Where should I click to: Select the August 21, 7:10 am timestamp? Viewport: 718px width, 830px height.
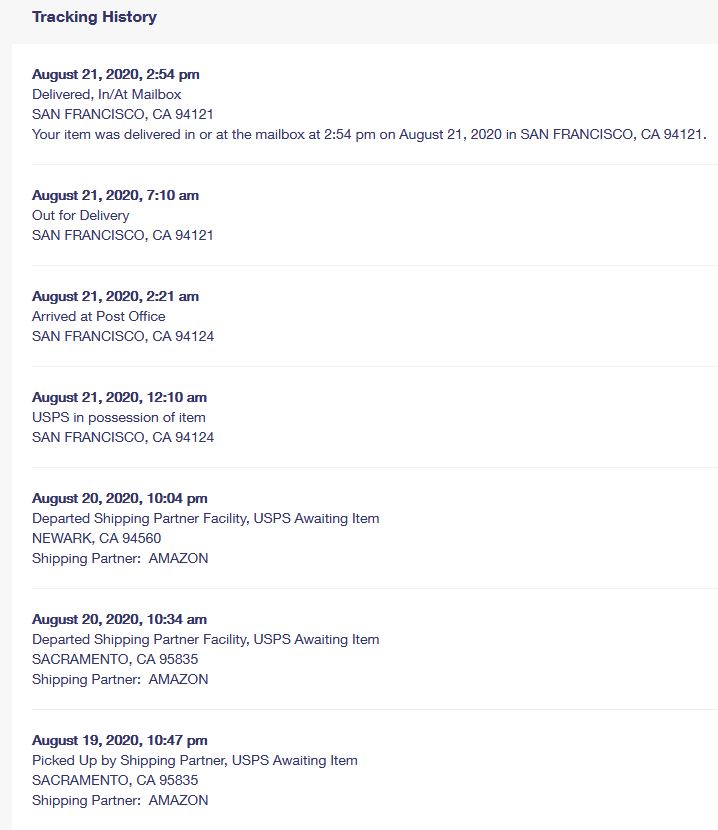pos(115,195)
